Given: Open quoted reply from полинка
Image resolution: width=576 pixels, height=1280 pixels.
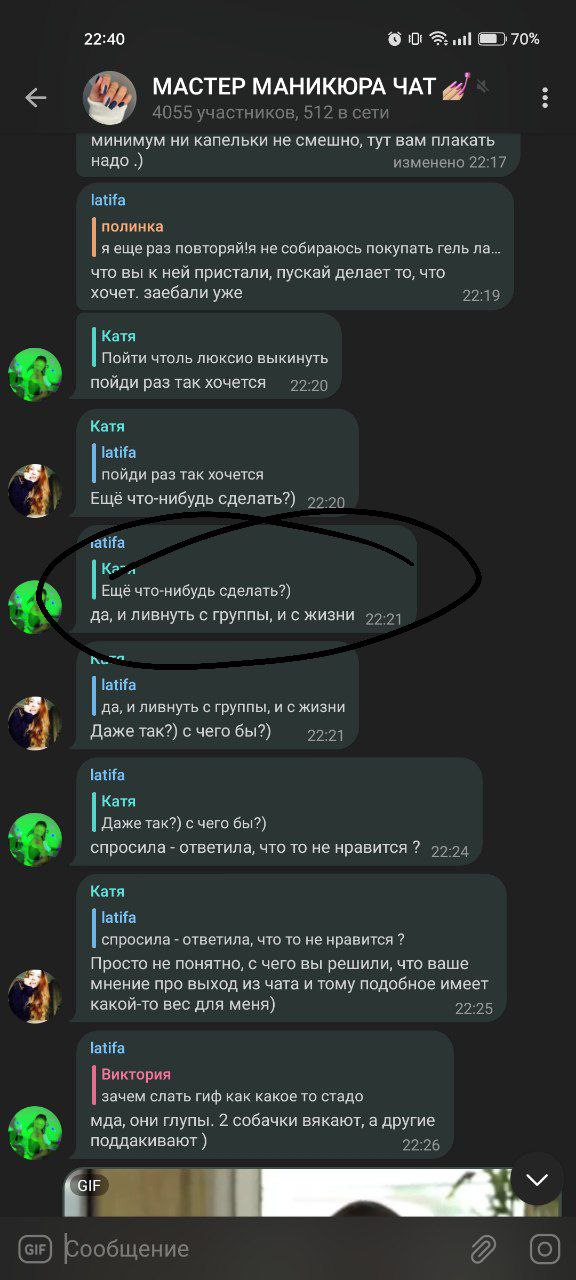Looking at the screenshot, I should (296, 237).
